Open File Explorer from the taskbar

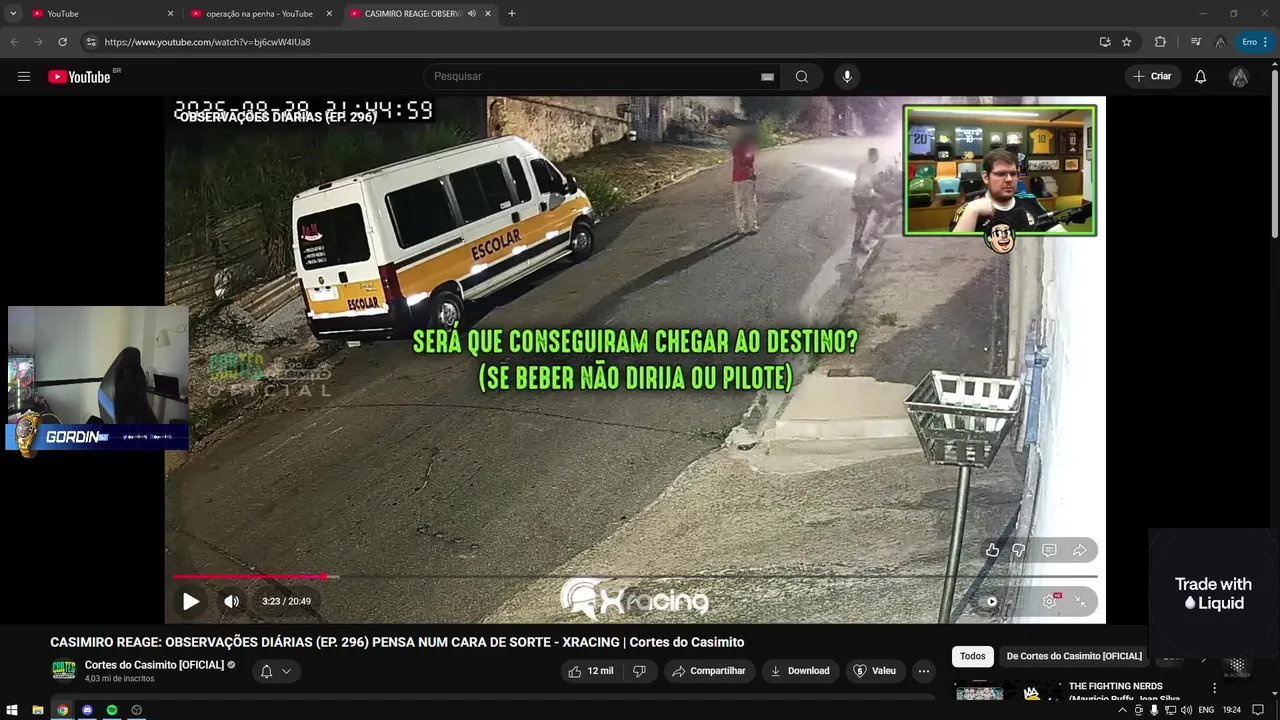(x=37, y=710)
